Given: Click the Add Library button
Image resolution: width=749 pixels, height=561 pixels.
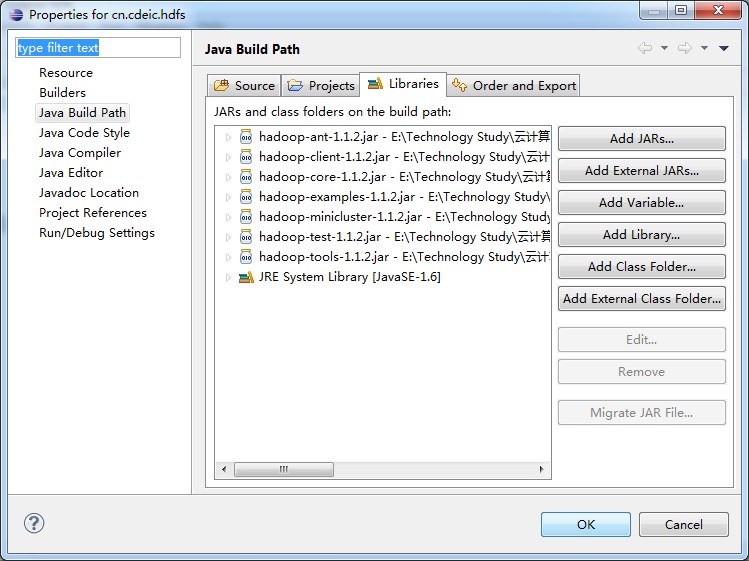Looking at the screenshot, I should tap(641, 235).
